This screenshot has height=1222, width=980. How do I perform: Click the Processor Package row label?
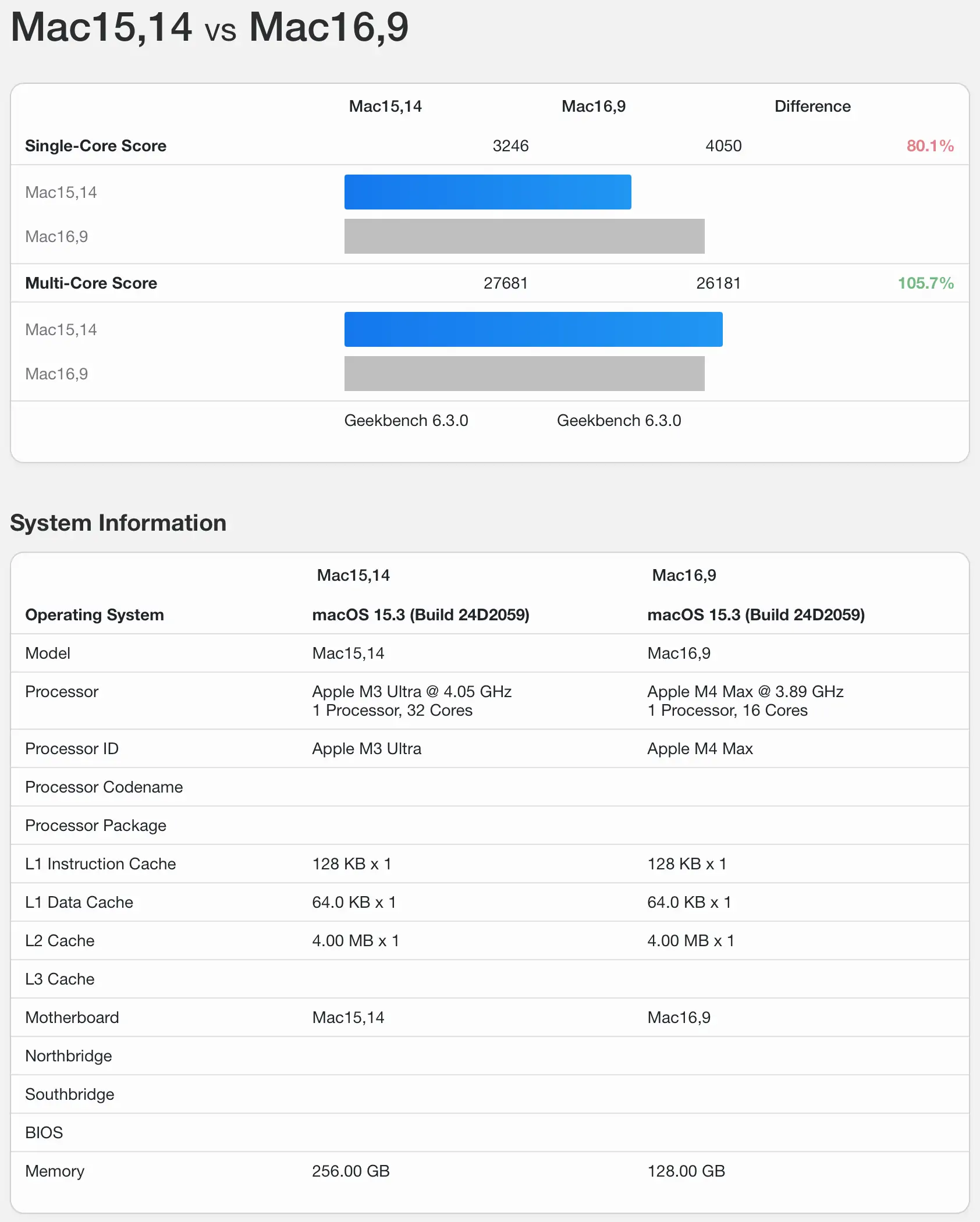(96, 825)
